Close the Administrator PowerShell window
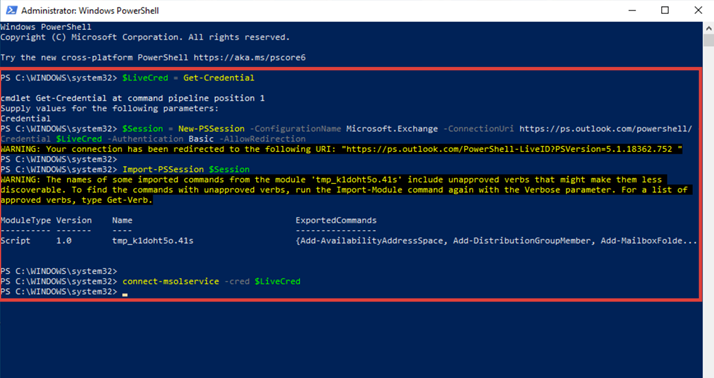Image resolution: width=714 pixels, height=378 pixels. point(698,10)
